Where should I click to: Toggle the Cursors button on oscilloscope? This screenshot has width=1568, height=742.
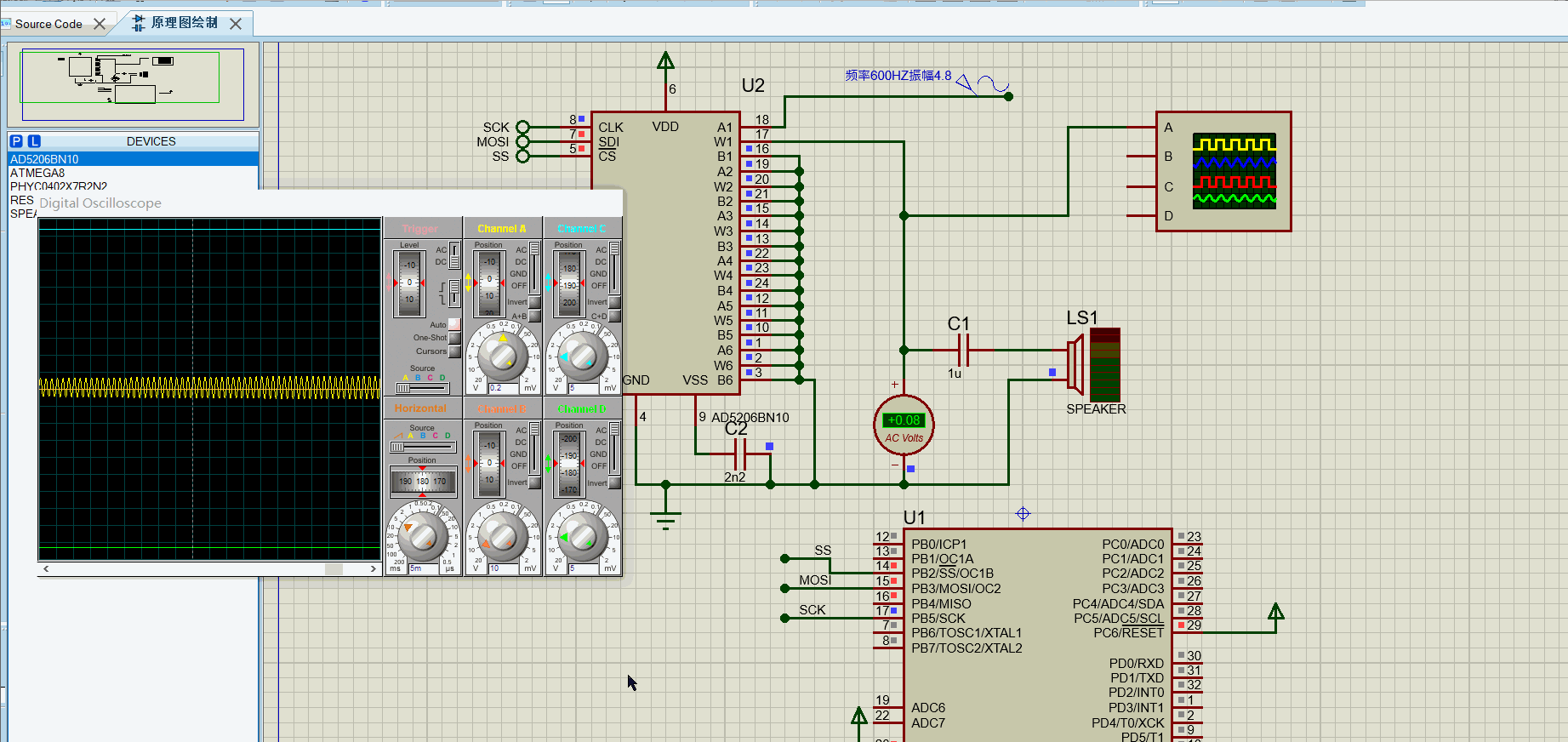[x=454, y=351]
